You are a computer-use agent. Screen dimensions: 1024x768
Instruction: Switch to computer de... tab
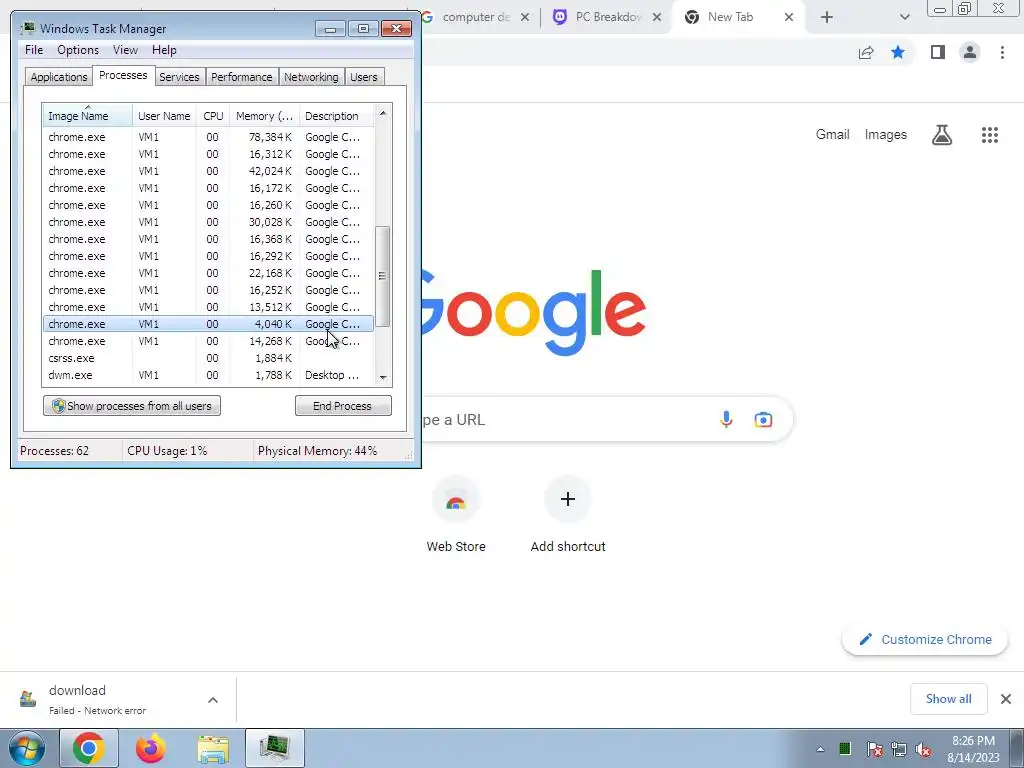tap(475, 17)
